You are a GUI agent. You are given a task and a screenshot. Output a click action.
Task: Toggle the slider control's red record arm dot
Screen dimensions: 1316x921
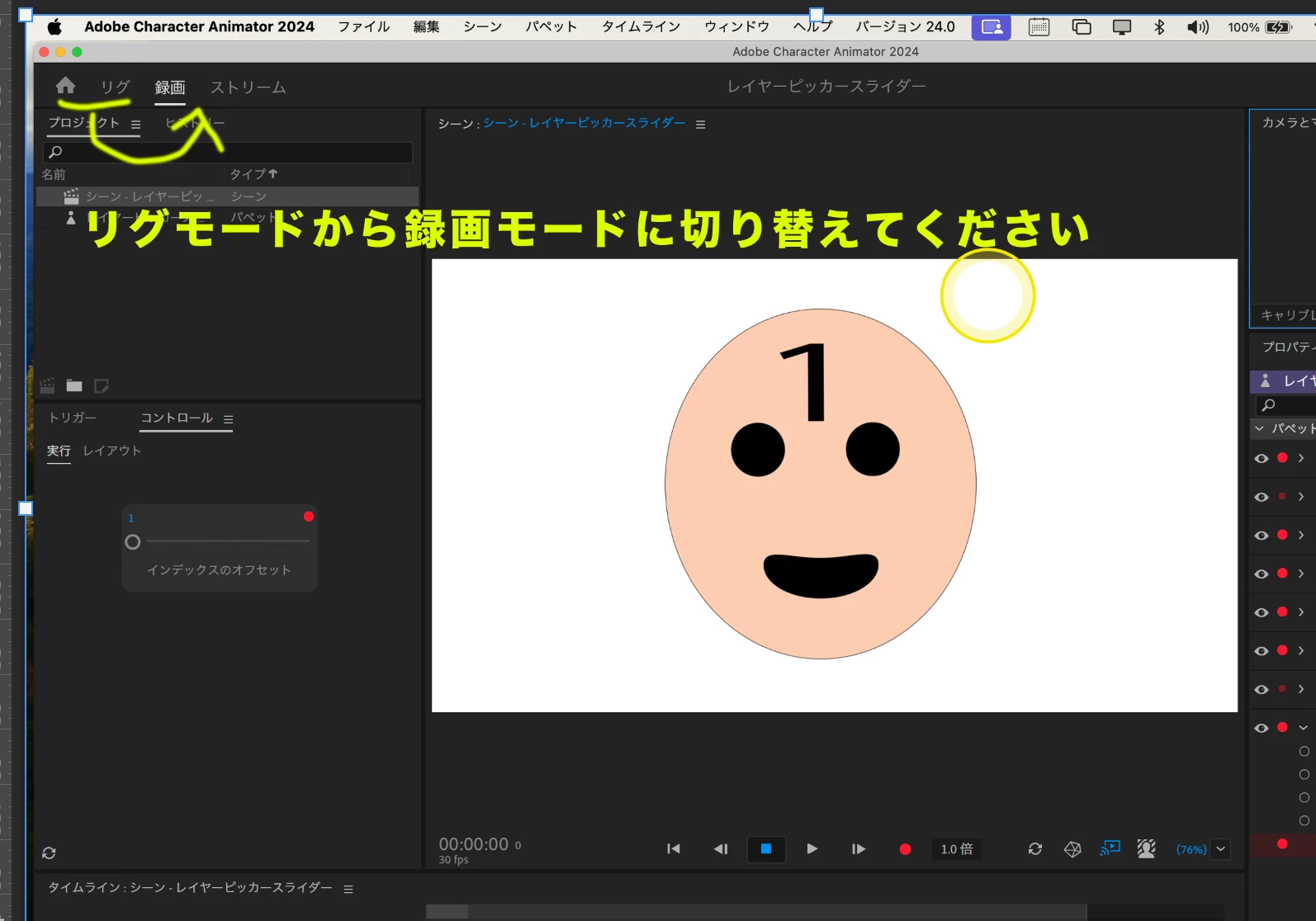click(x=309, y=517)
